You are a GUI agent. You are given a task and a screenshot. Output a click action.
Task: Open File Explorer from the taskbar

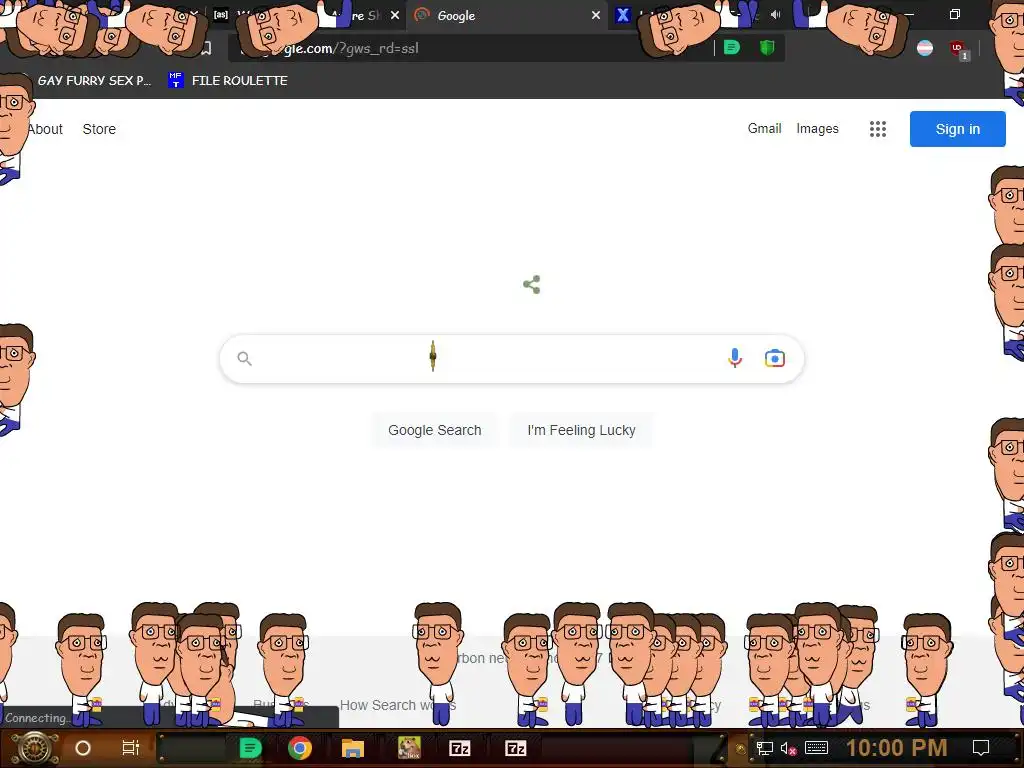click(x=353, y=748)
